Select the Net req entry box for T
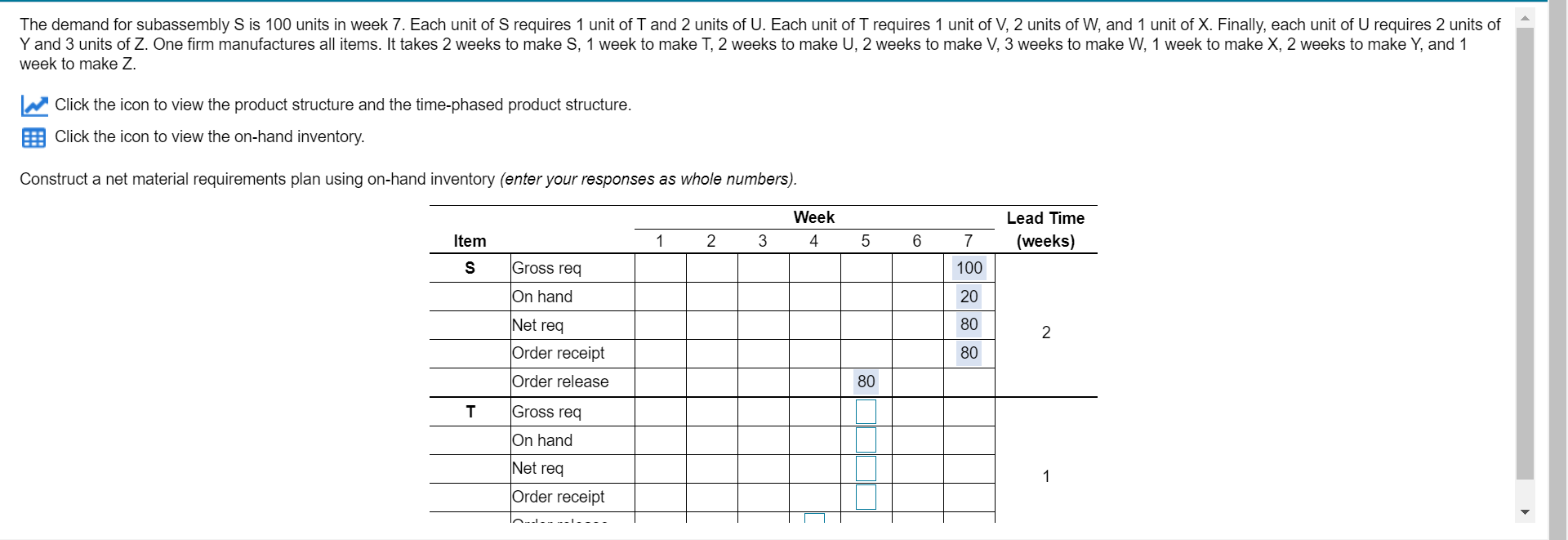This screenshot has height=540, width=1568. pyautogui.click(x=866, y=468)
